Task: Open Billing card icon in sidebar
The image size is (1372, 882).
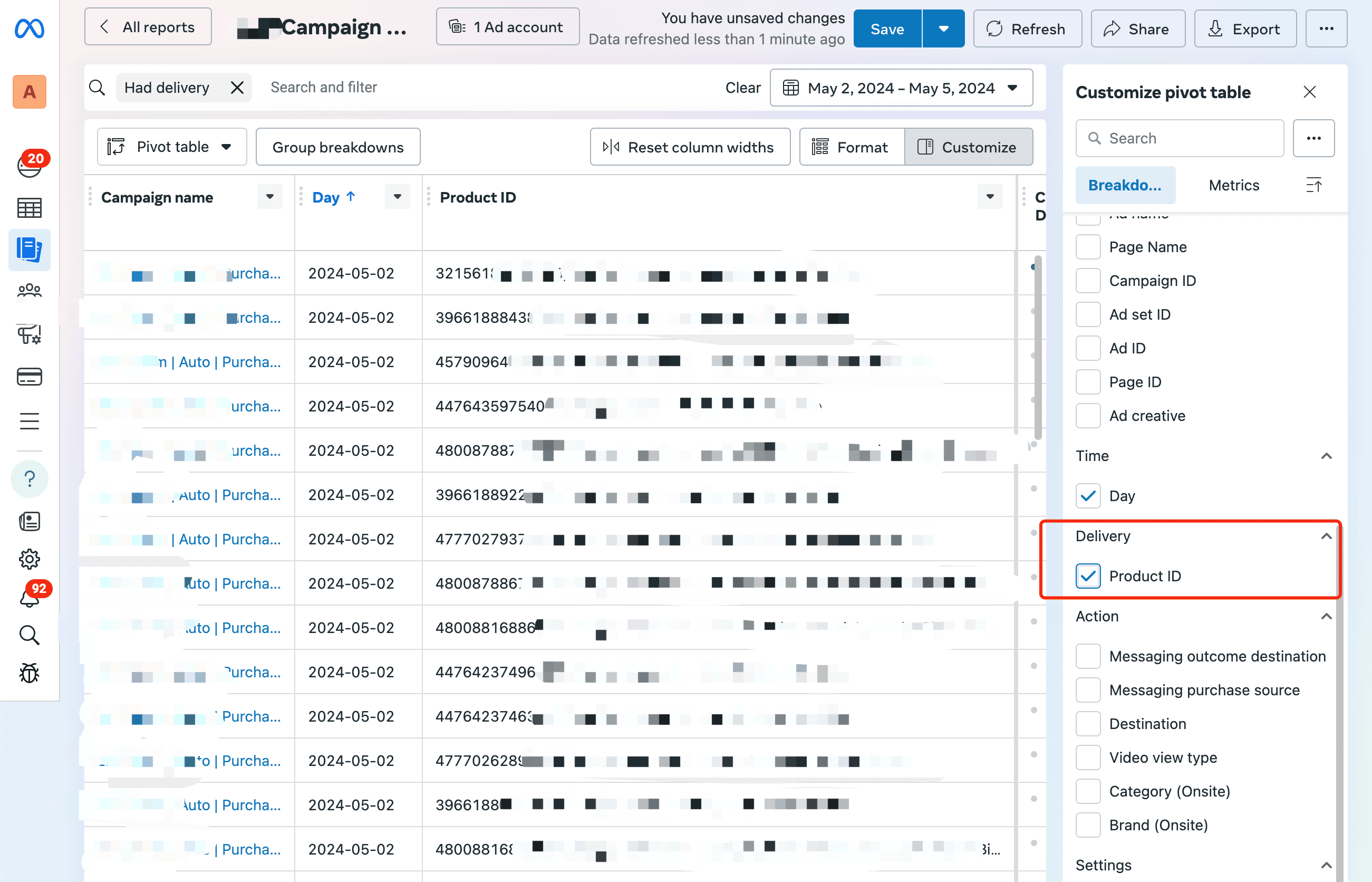Action: (29, 377)
